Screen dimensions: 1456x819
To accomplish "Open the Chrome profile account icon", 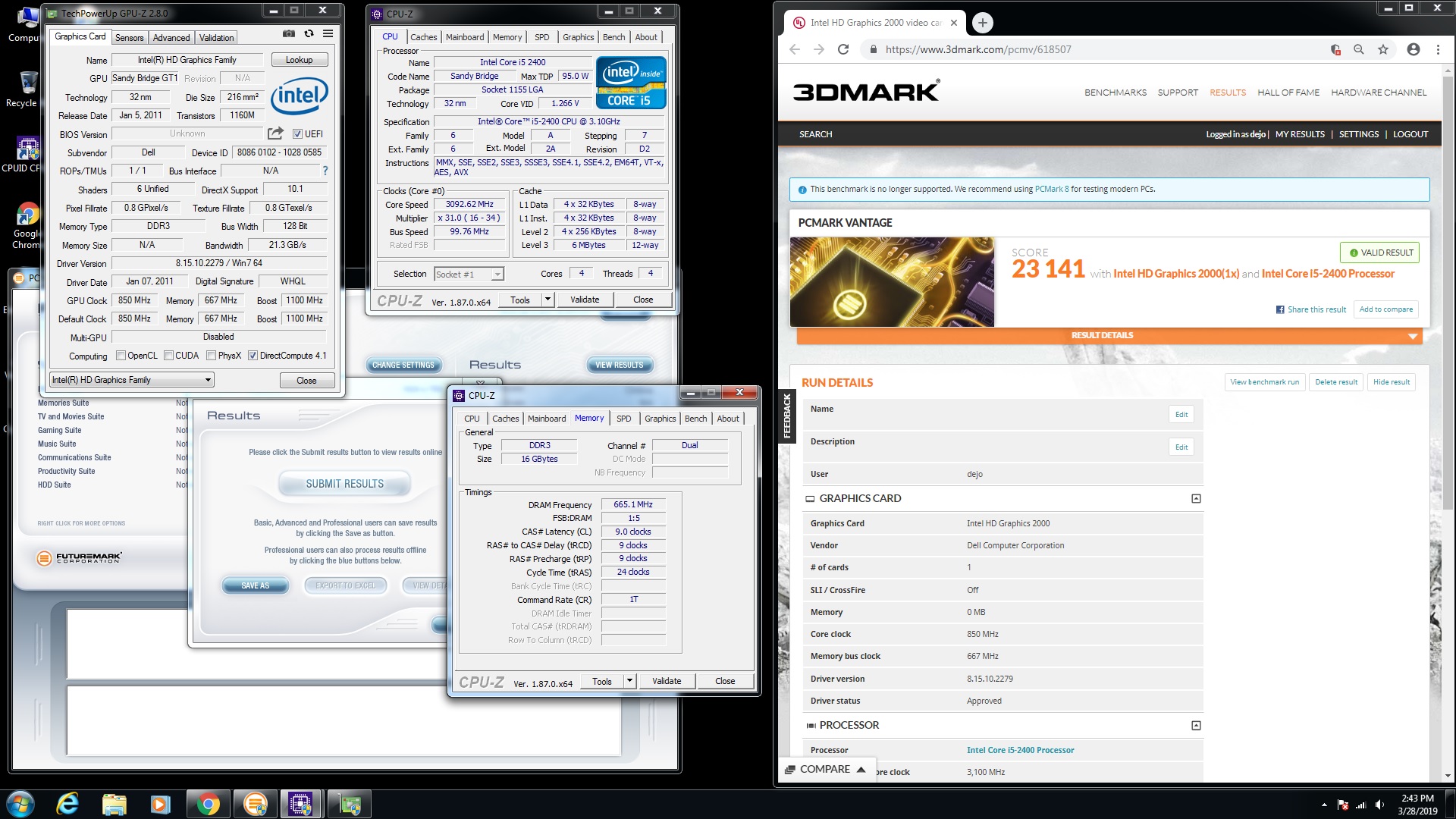I will pos(1414,49).
